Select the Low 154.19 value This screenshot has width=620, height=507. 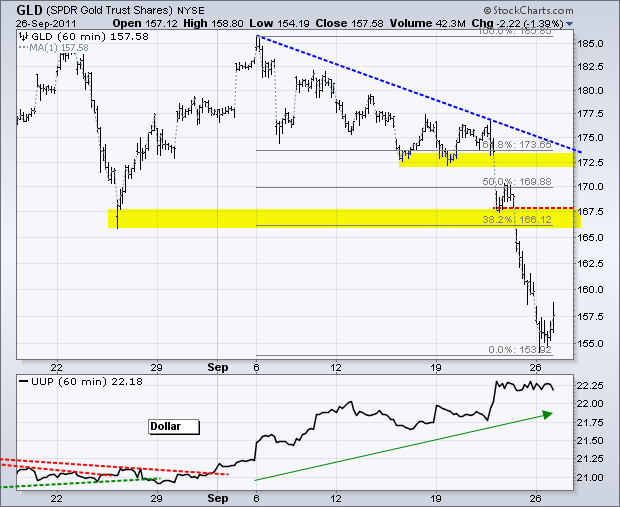(279, 24)
